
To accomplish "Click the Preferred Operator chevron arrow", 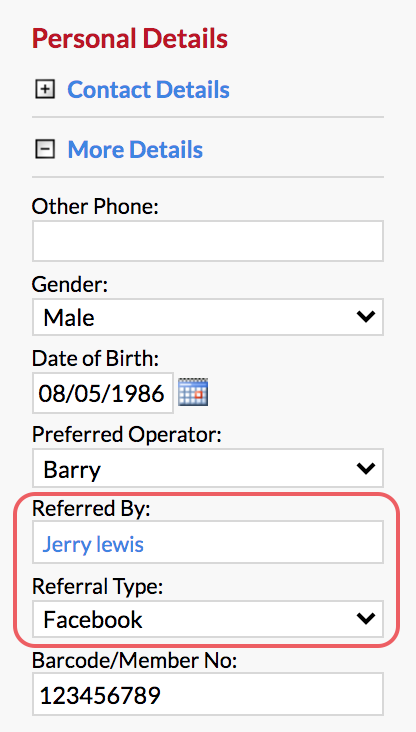I will coord(366,468).
